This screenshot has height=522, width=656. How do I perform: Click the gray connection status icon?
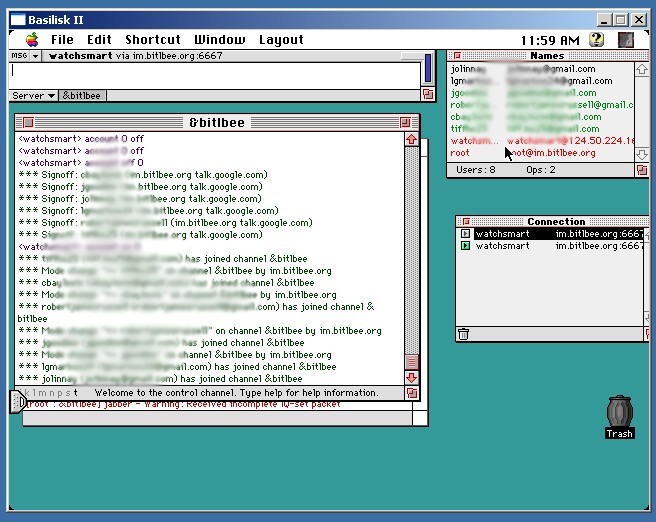click(x=465, y=234)
